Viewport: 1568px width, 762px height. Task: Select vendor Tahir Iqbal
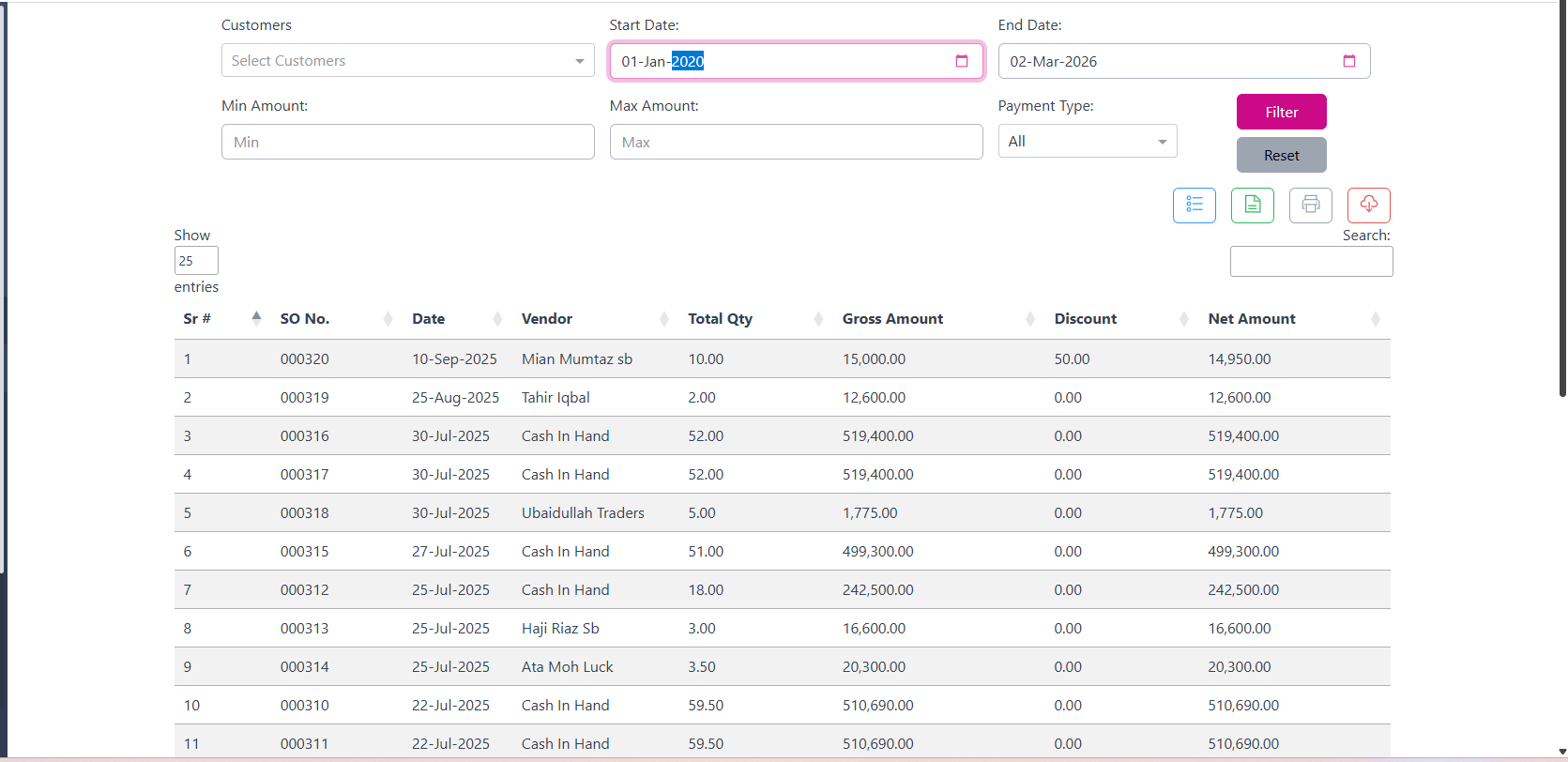[556, 398]
